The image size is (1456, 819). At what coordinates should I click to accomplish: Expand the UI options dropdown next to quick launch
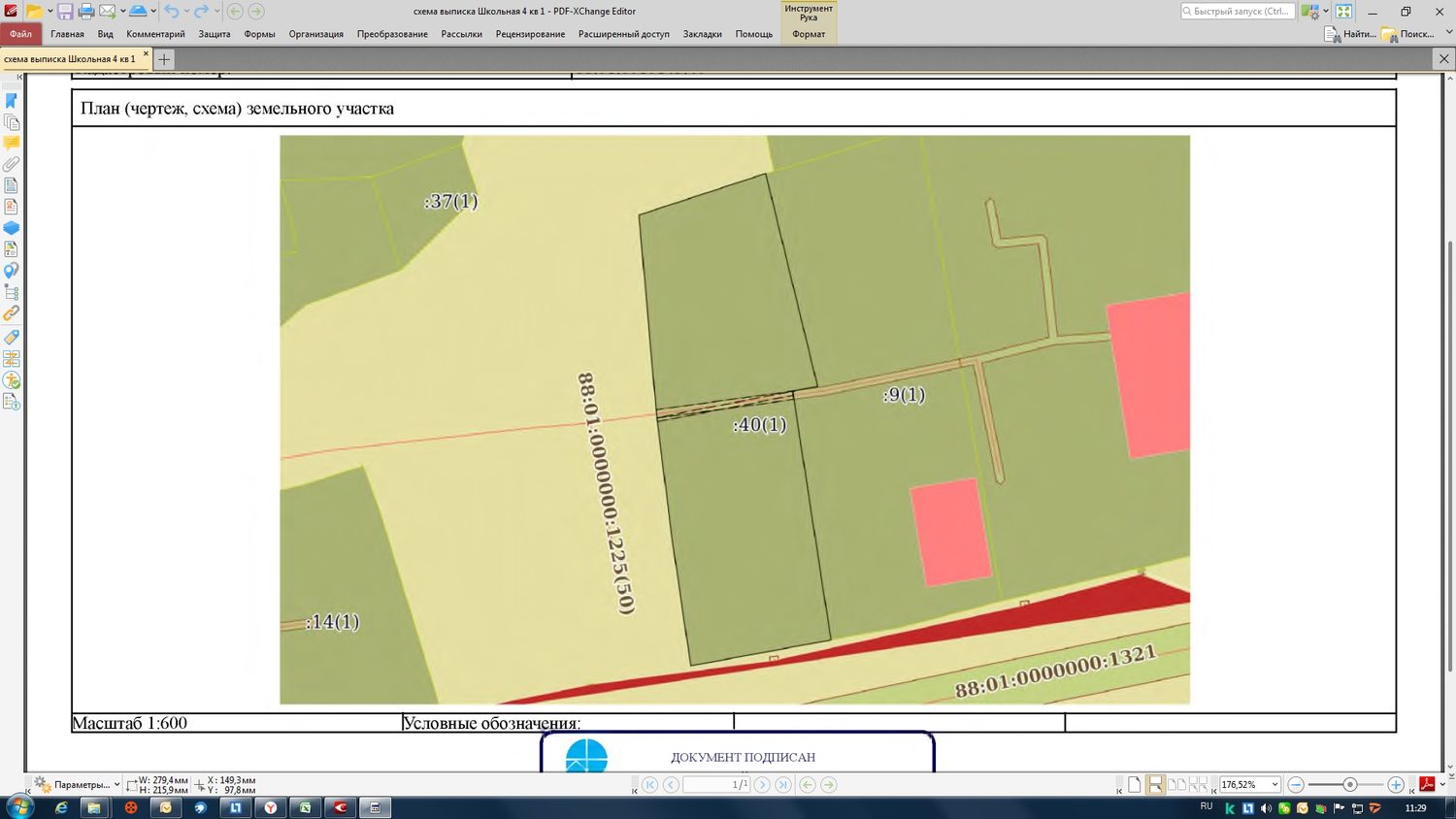pyautogui.click(x=1325, y=12)
